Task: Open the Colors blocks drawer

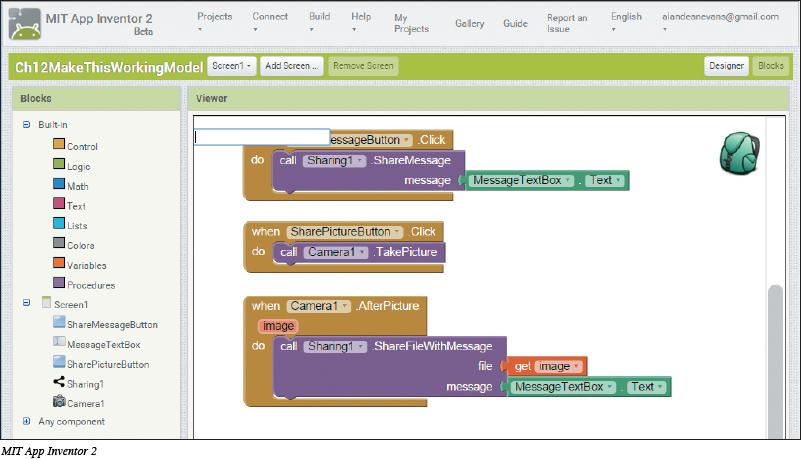Action: (x=81, y=246)
